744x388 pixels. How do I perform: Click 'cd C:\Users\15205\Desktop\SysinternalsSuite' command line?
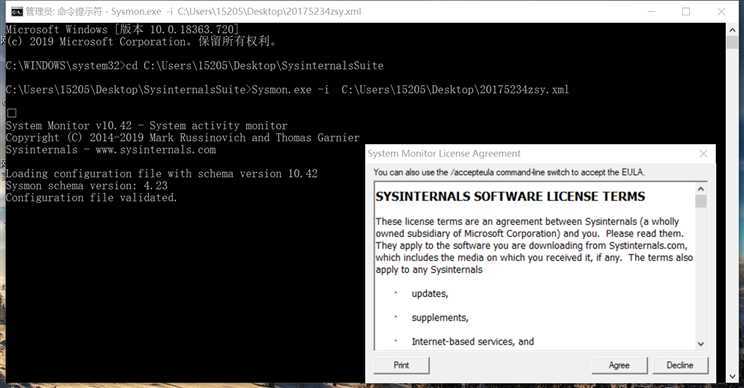coord(195,65)
